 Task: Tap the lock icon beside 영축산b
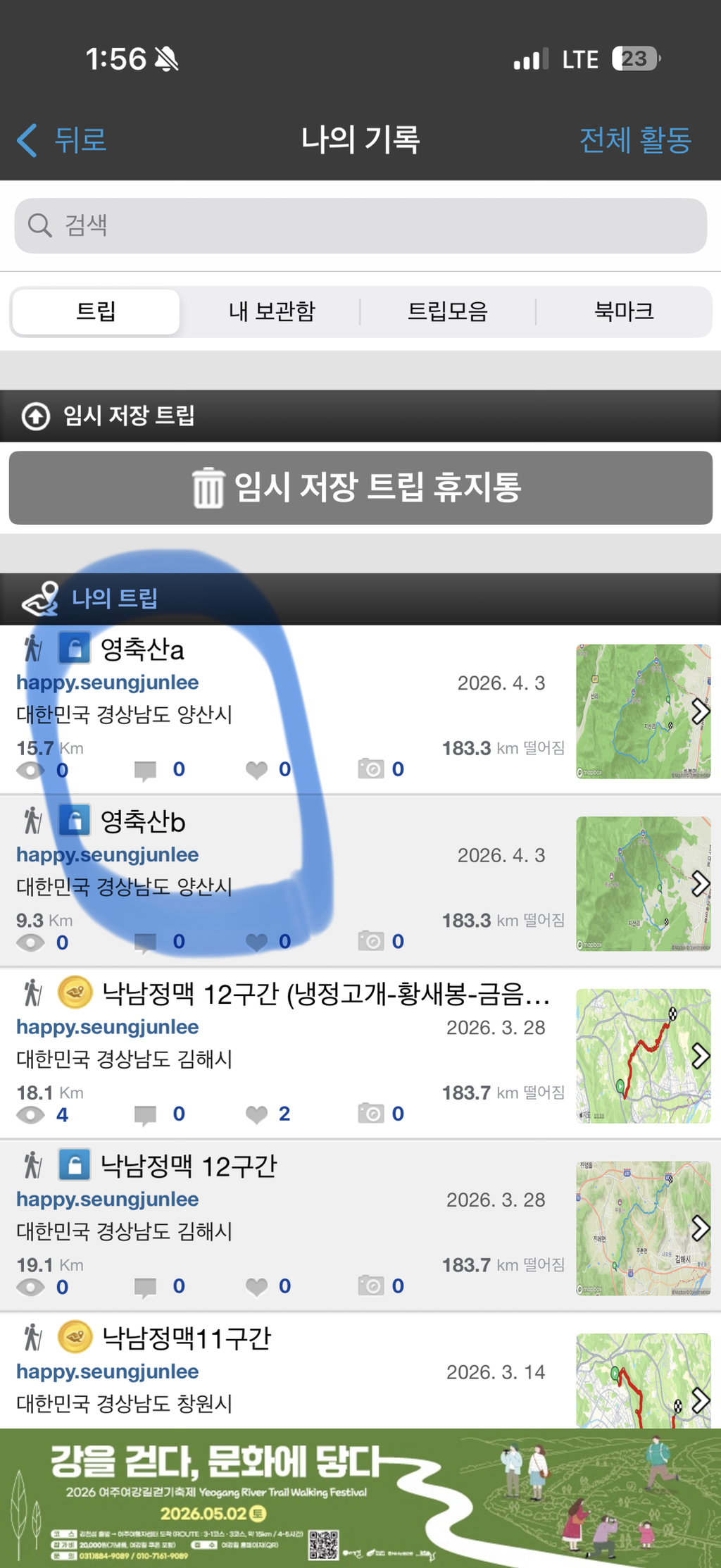(x=74, y=820)
